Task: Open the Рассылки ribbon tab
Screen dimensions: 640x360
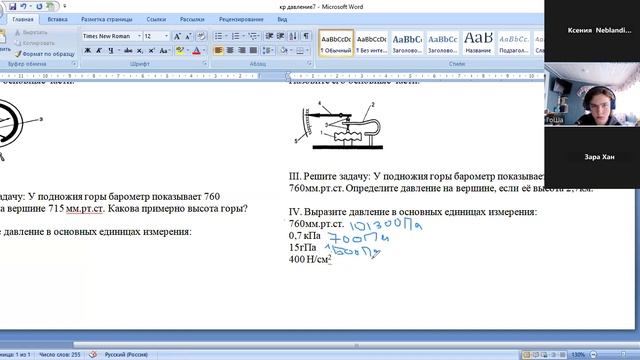Action: coord(192,19)
